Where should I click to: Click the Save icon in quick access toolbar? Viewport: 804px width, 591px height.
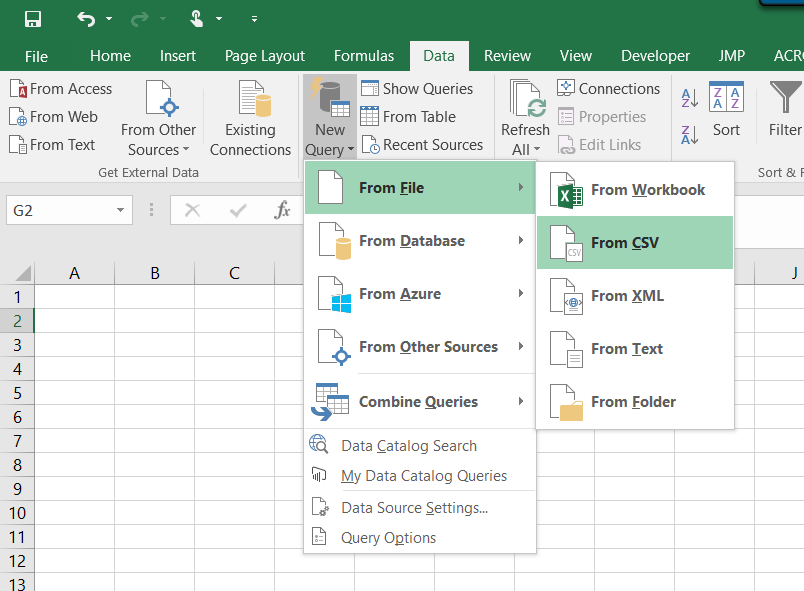point(32,19)
